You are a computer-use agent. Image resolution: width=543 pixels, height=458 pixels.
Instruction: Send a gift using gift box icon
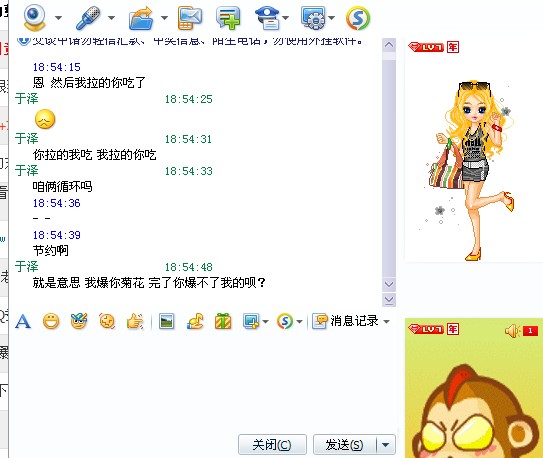tap(223, 321)
